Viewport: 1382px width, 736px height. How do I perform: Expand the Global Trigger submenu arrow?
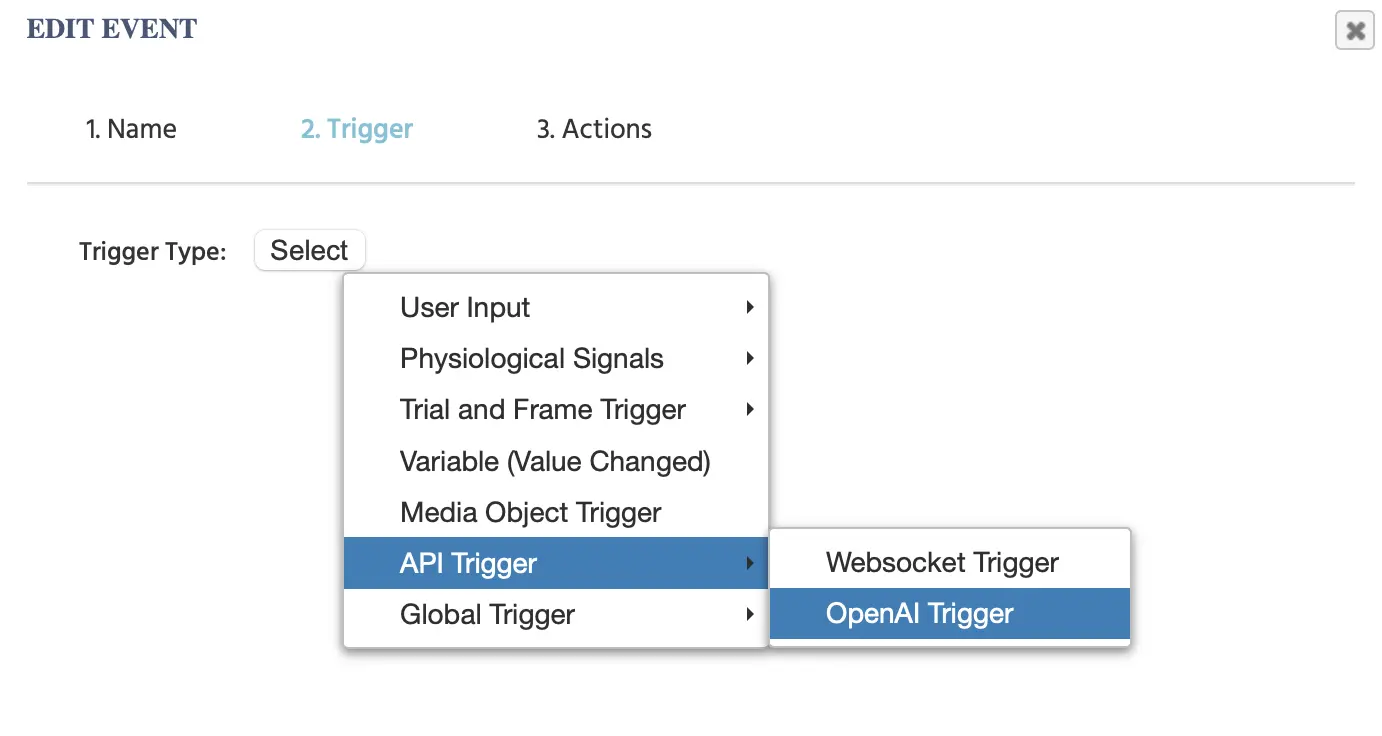750,614
